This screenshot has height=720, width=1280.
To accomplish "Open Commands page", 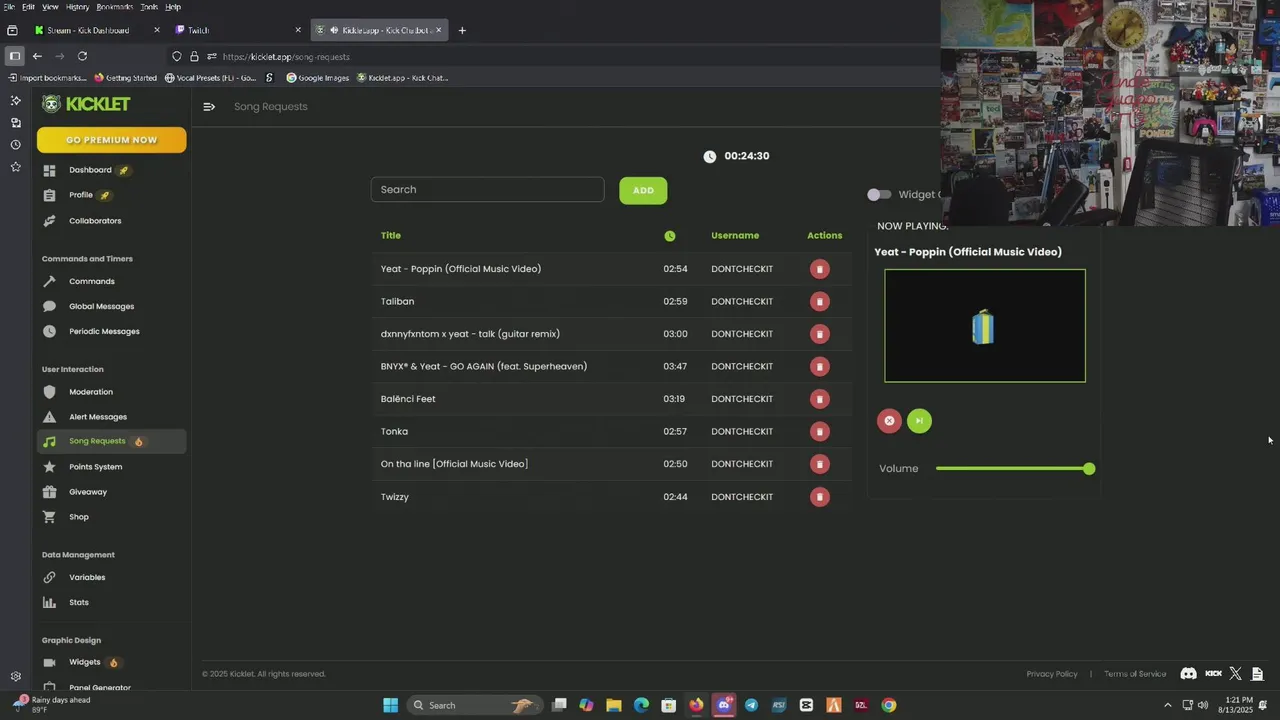I will click(x=111, y=281).
